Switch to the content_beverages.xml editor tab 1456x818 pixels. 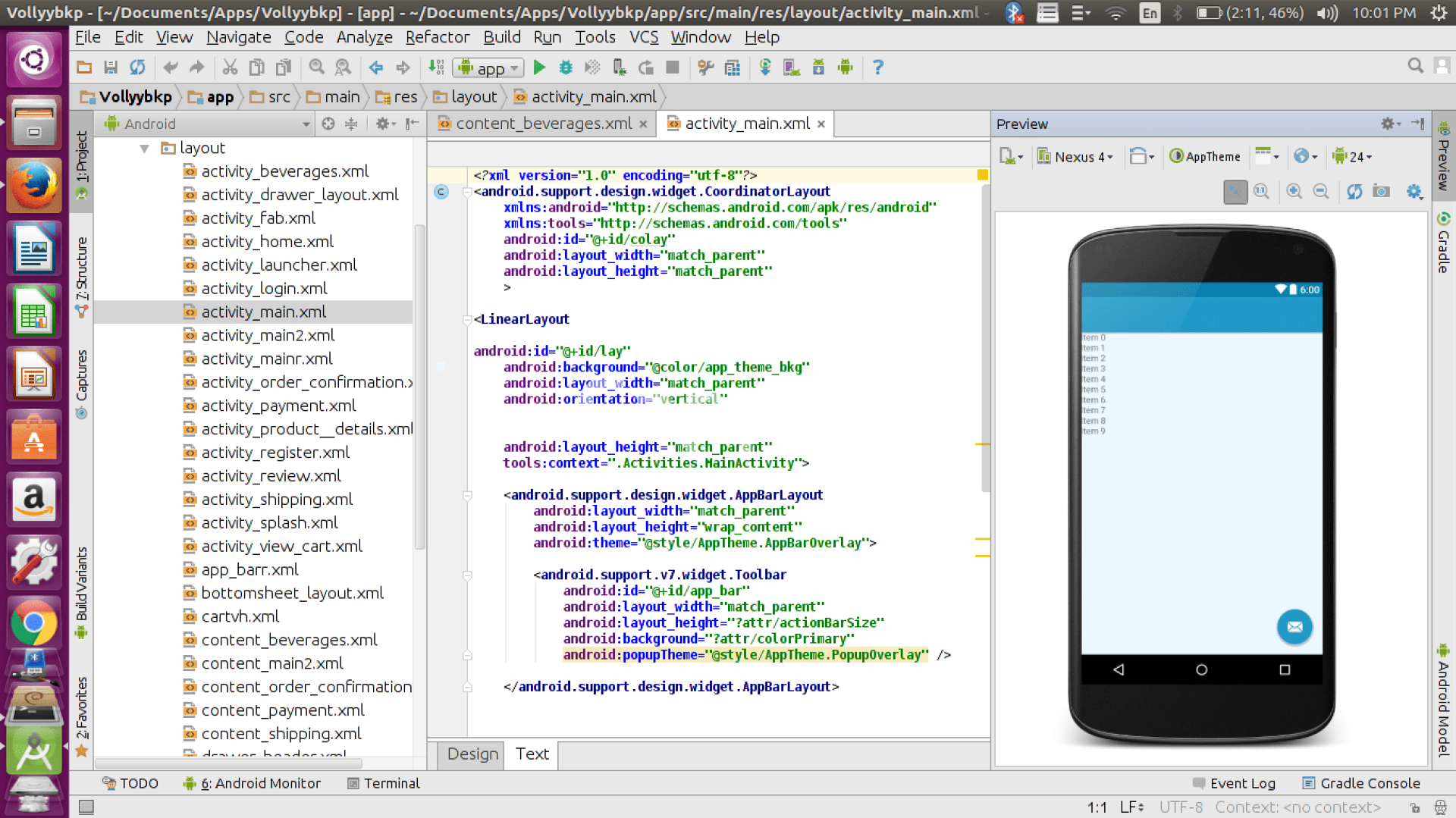[543, 124]
